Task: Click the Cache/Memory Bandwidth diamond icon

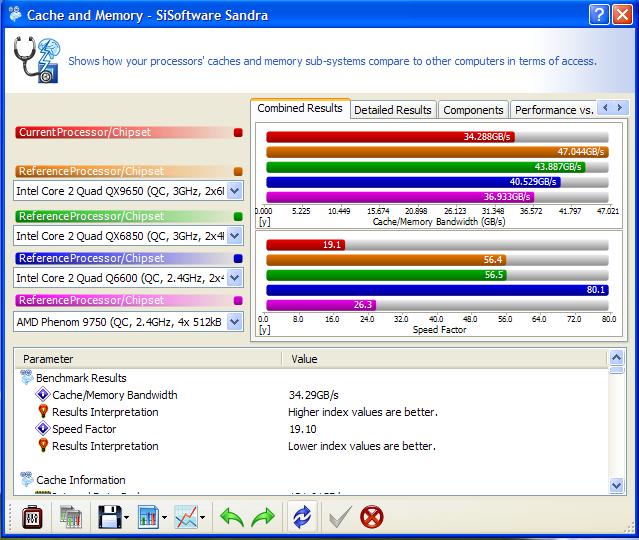Action: [x=43, y=395]
